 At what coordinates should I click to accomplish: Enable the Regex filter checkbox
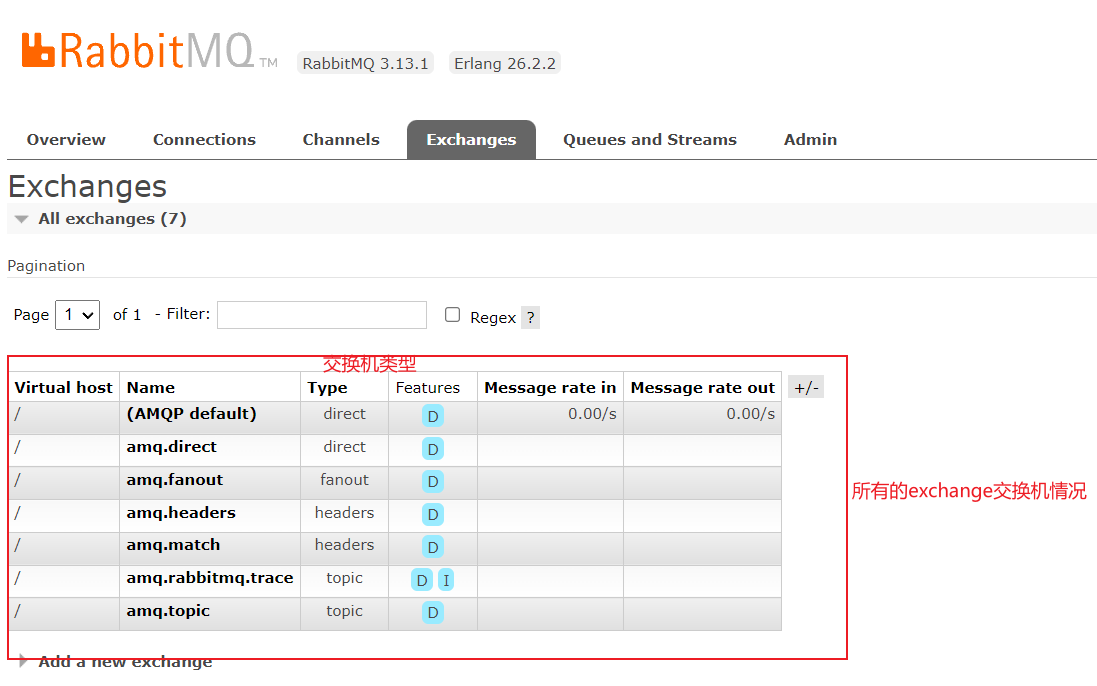click(453, 315)
